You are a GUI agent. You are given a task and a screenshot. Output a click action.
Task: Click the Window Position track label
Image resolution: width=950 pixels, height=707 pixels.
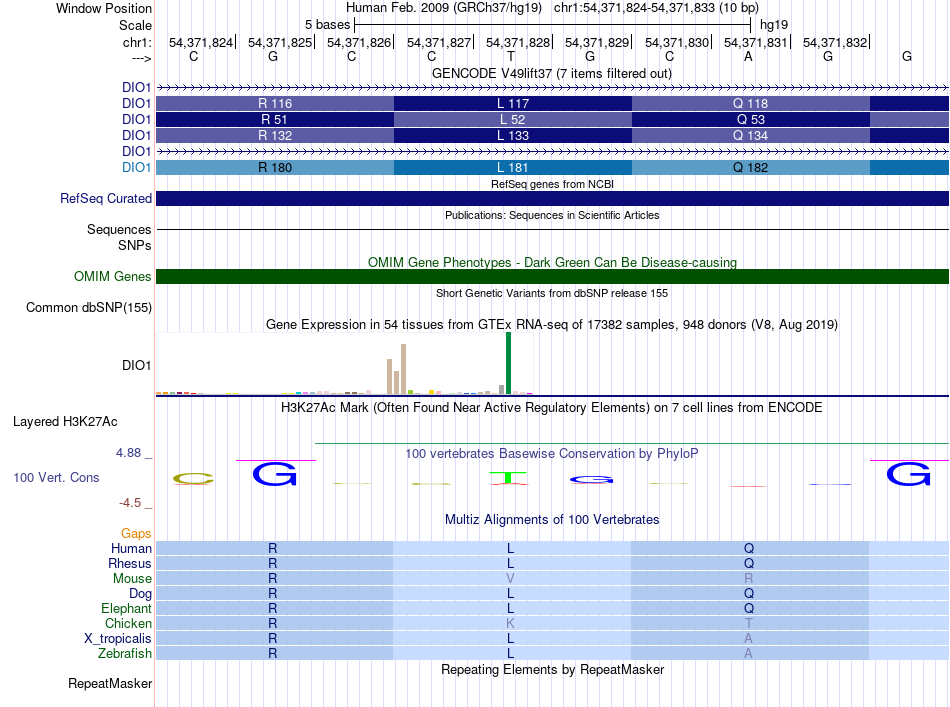tap(104, 8)
